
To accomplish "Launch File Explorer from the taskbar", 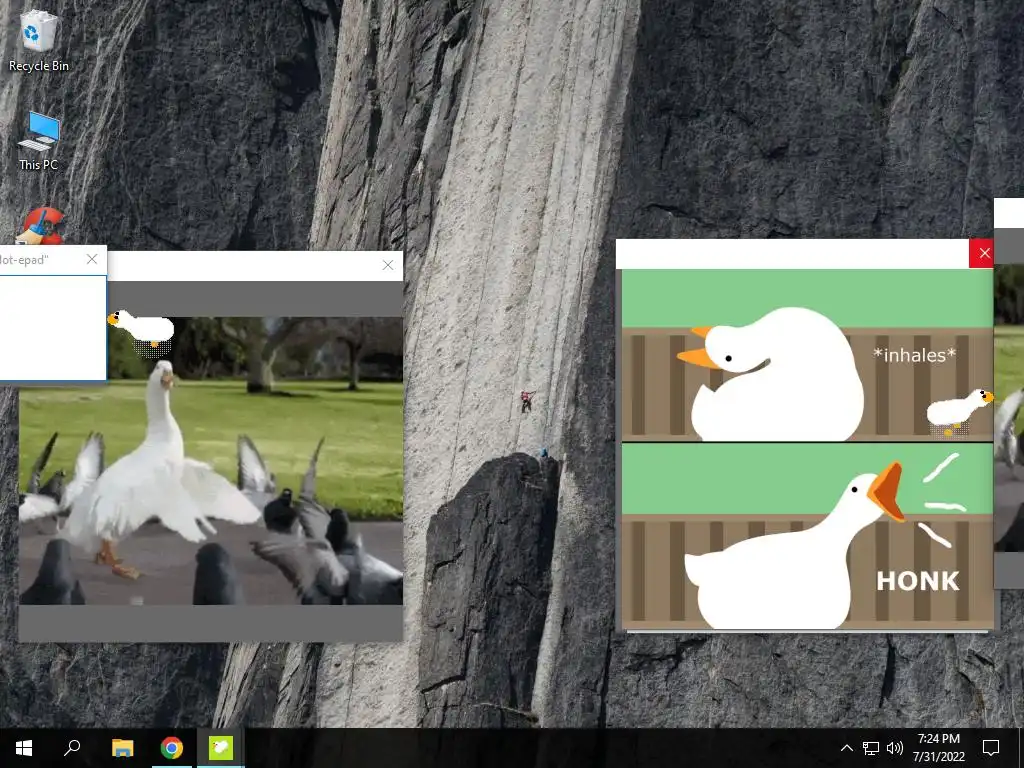I will (122, 748).
